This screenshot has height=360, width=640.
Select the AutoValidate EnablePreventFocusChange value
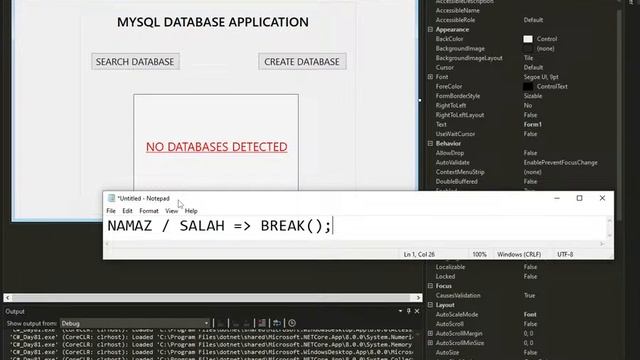coord(560,162)
